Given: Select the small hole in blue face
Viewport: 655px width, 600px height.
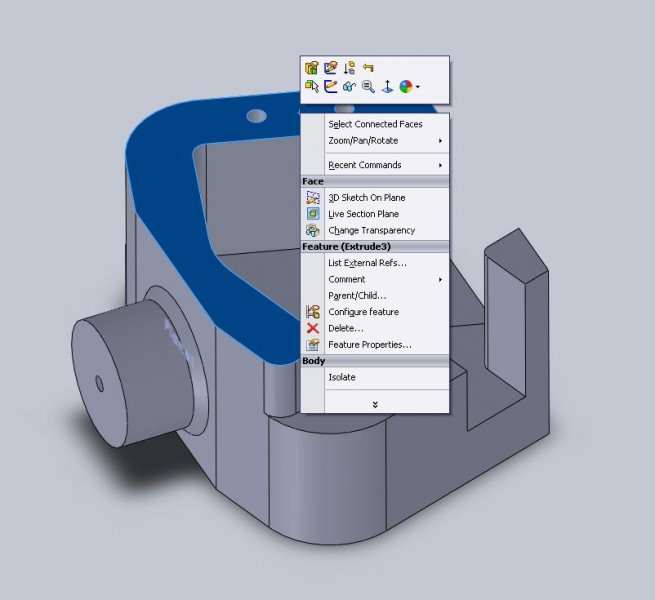Looking at the screenshot, I should (256, 116).
